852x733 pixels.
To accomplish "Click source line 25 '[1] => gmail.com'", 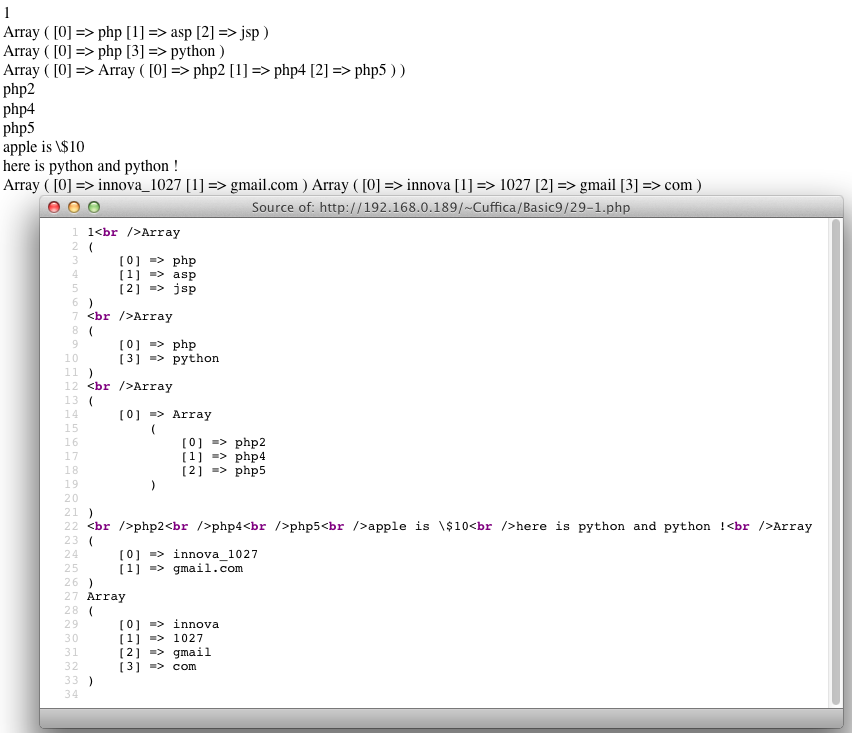I will coord(181,568).
